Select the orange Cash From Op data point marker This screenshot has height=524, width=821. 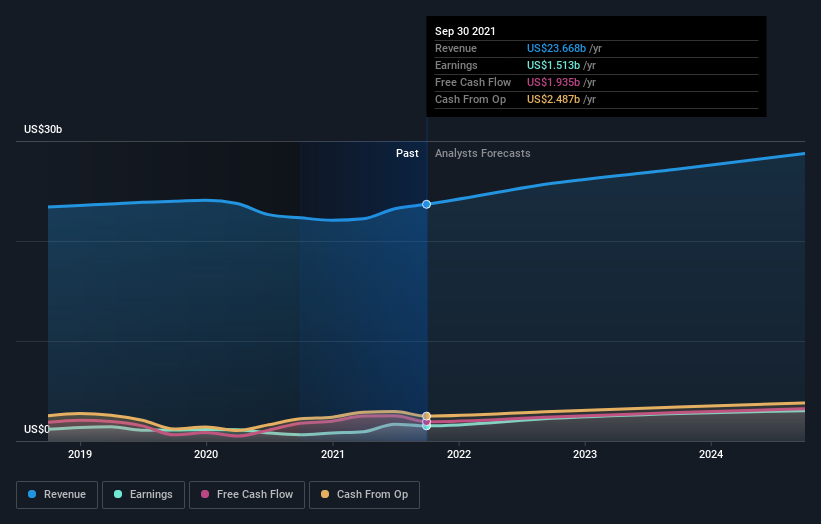click(x=427, y=416)
